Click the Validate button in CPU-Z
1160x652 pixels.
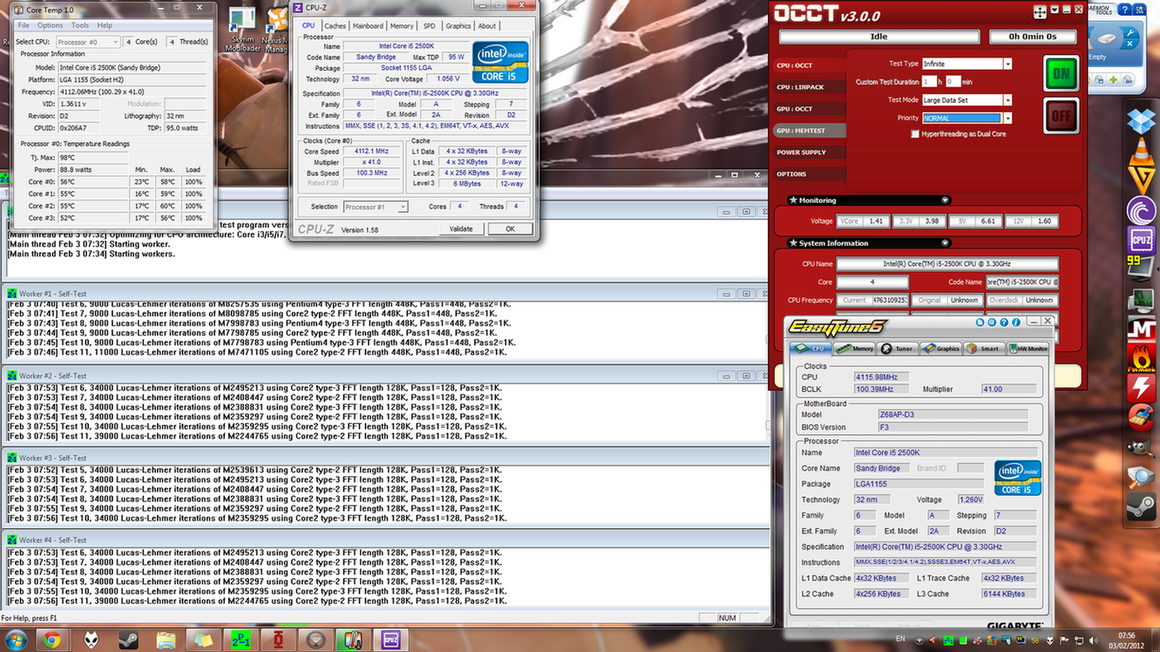[x=461, y=229]
